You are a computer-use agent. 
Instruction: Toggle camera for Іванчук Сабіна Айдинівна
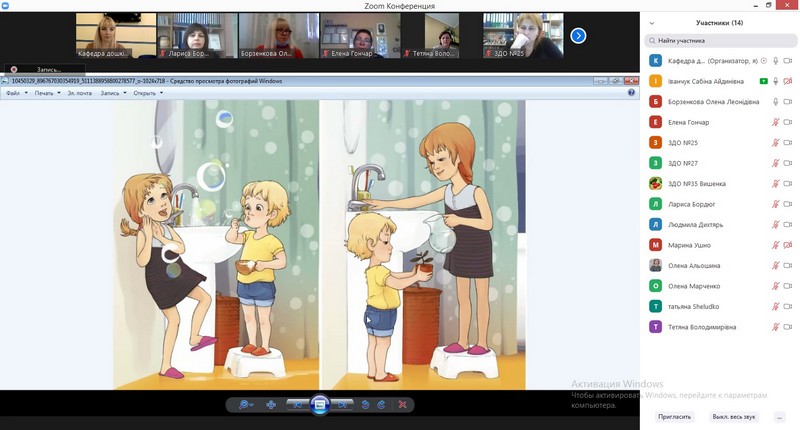(x=788, y=81)
